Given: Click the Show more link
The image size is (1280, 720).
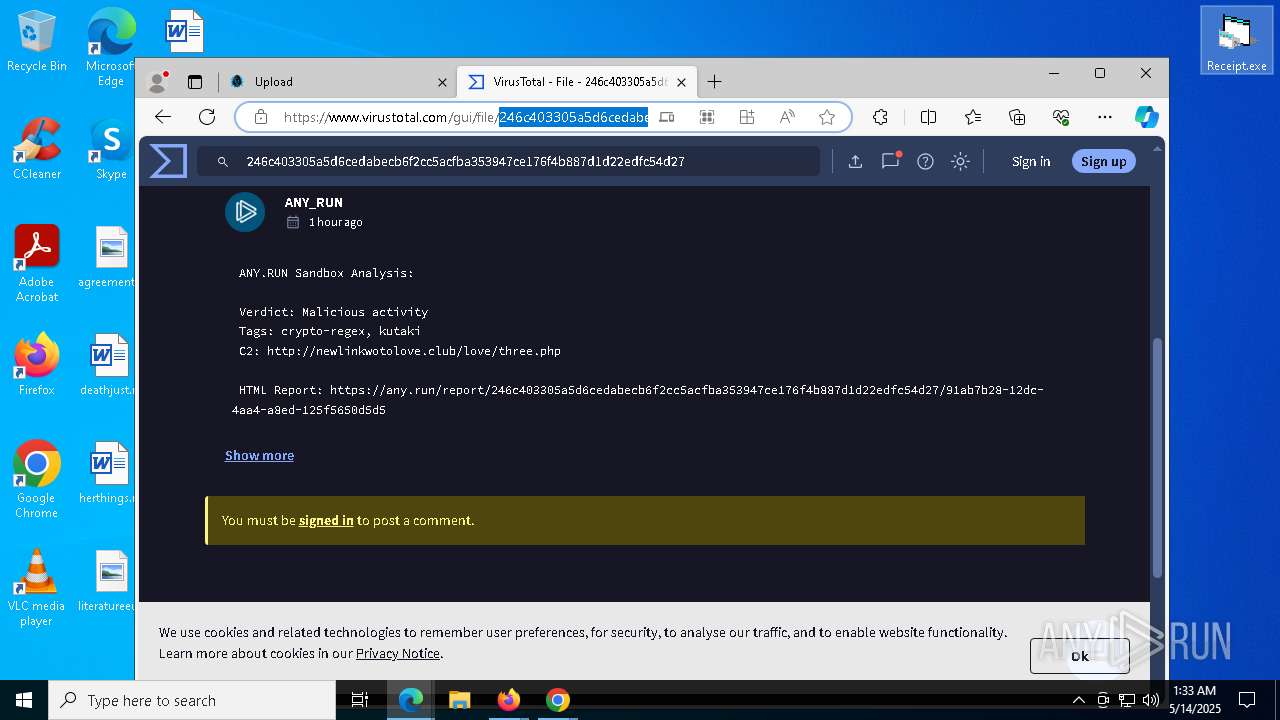Looking at the screenshot, I should tap(259, 455).
